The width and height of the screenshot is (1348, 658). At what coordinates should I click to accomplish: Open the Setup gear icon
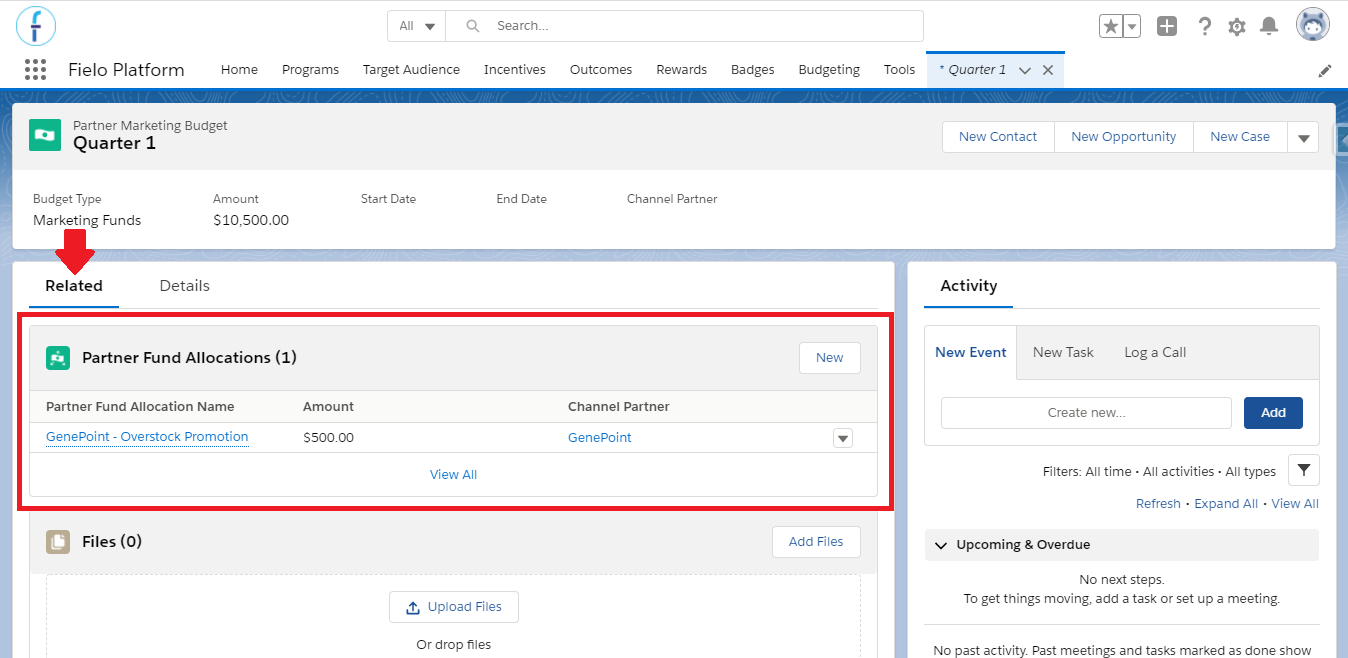tap(1237, 26)
